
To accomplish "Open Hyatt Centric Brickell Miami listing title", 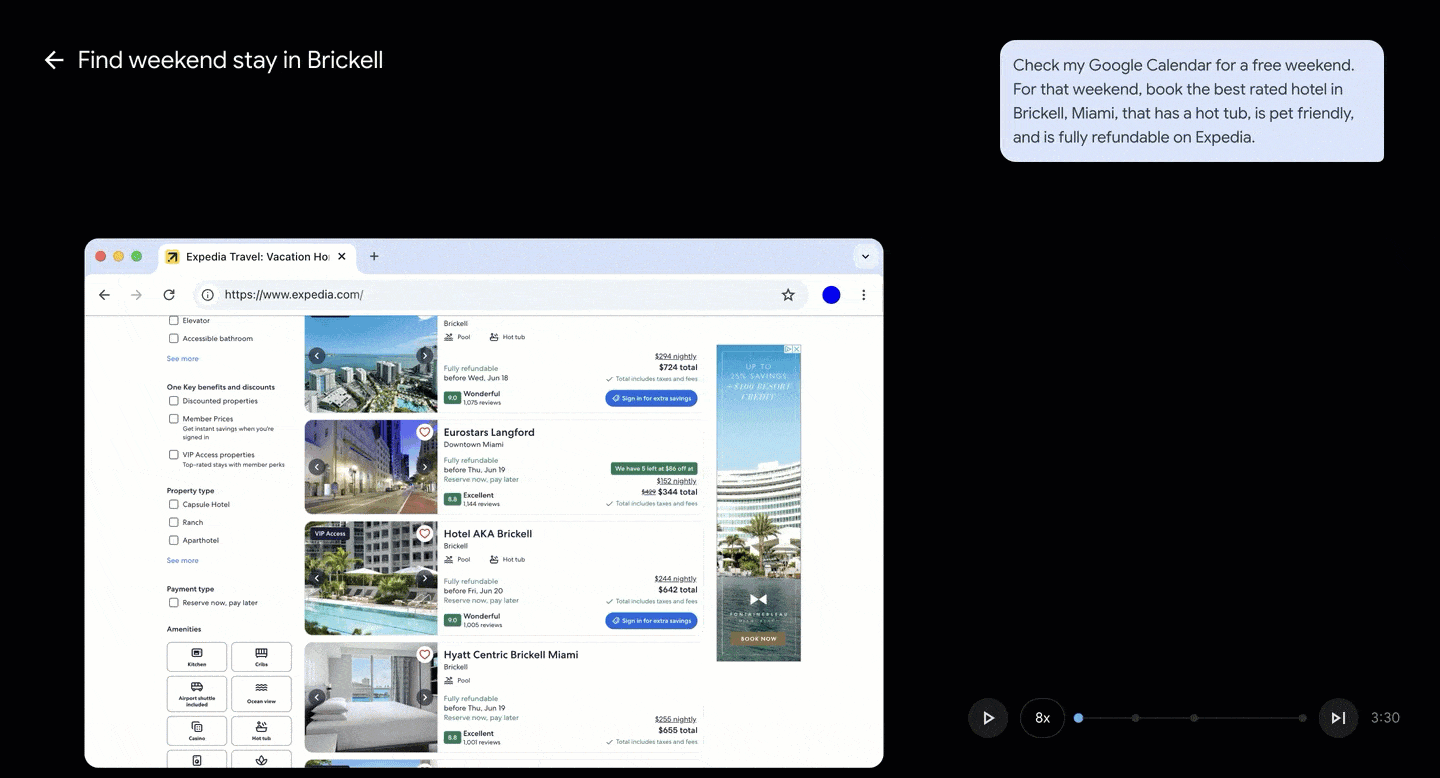I will [511, 655].
